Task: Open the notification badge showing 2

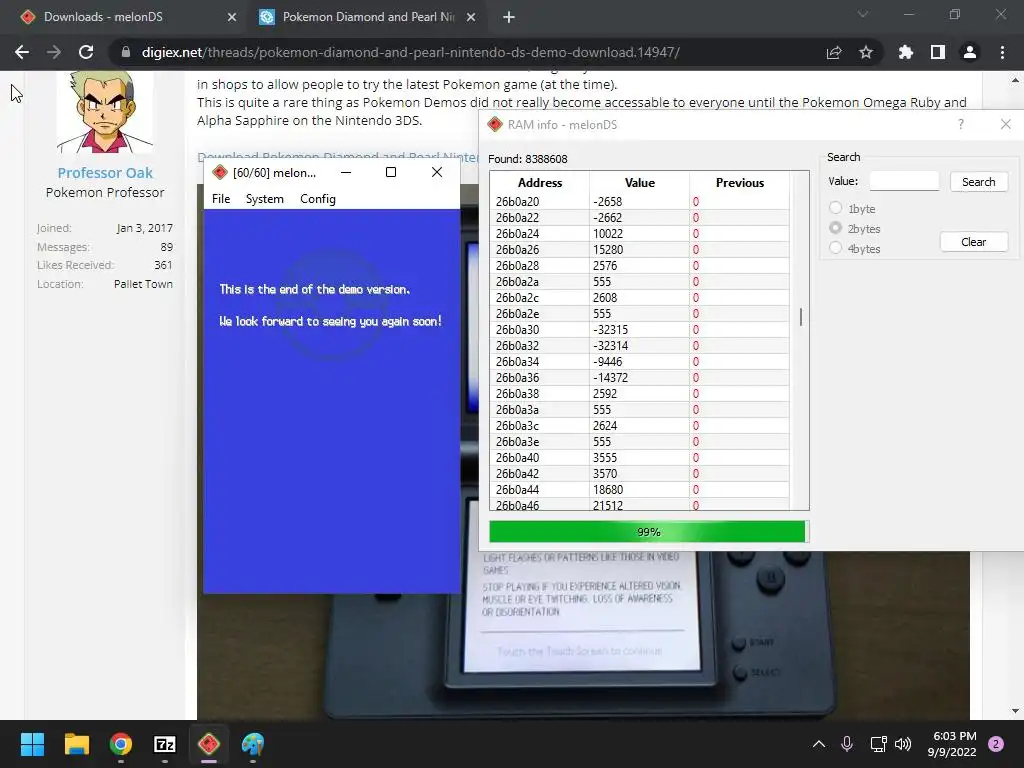Action: tap(996, 744)
